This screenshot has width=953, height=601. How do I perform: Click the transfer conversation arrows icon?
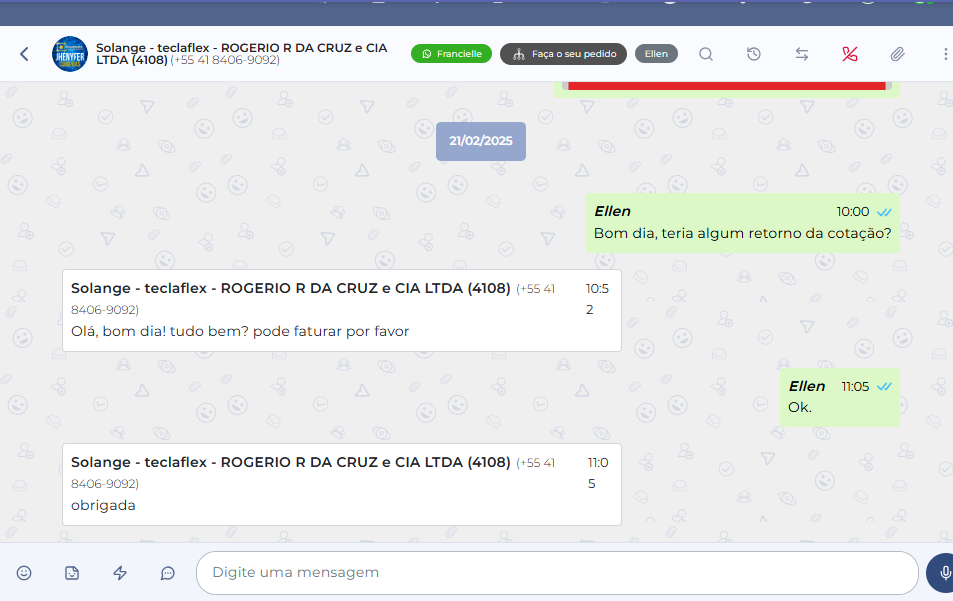tap(802, 54)
